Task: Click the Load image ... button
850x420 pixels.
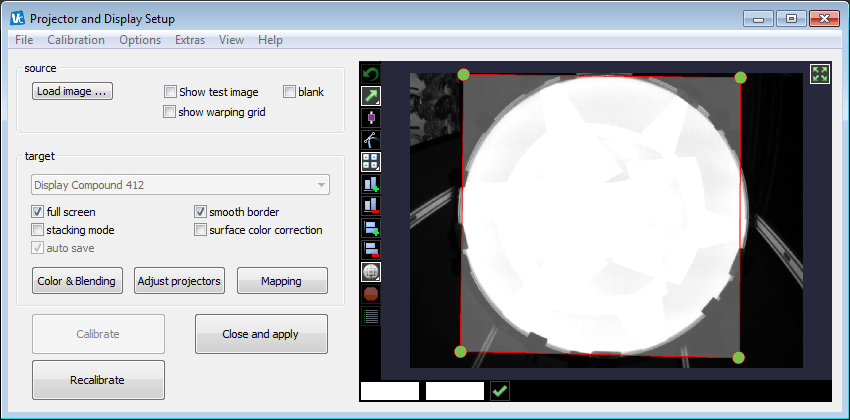Action: tap(72, 91)
